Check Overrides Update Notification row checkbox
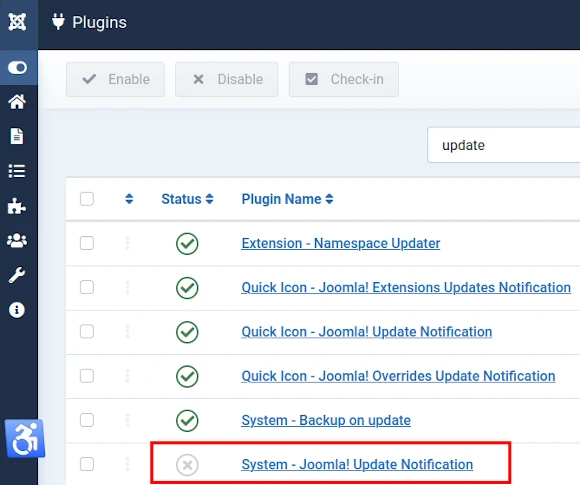 coord(87,376)
